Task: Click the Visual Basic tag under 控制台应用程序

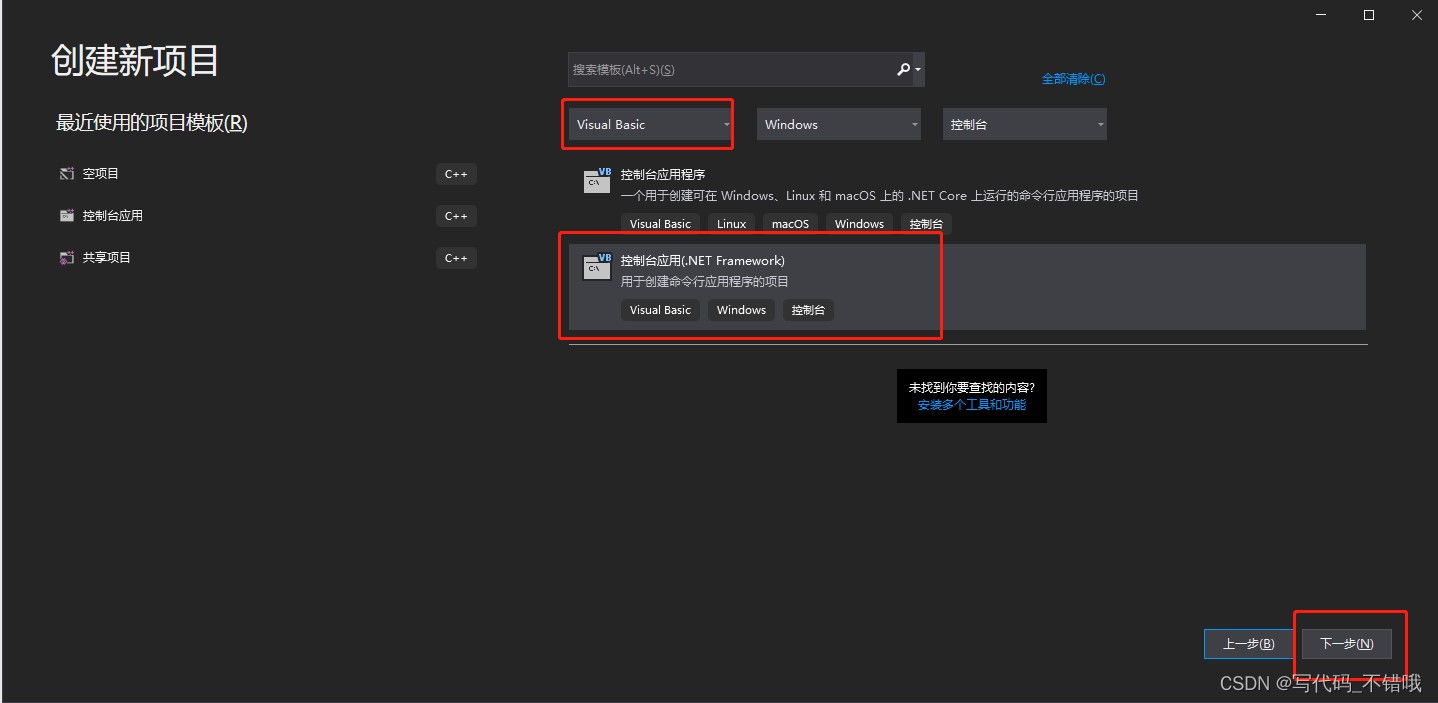Action: (660, 224)
